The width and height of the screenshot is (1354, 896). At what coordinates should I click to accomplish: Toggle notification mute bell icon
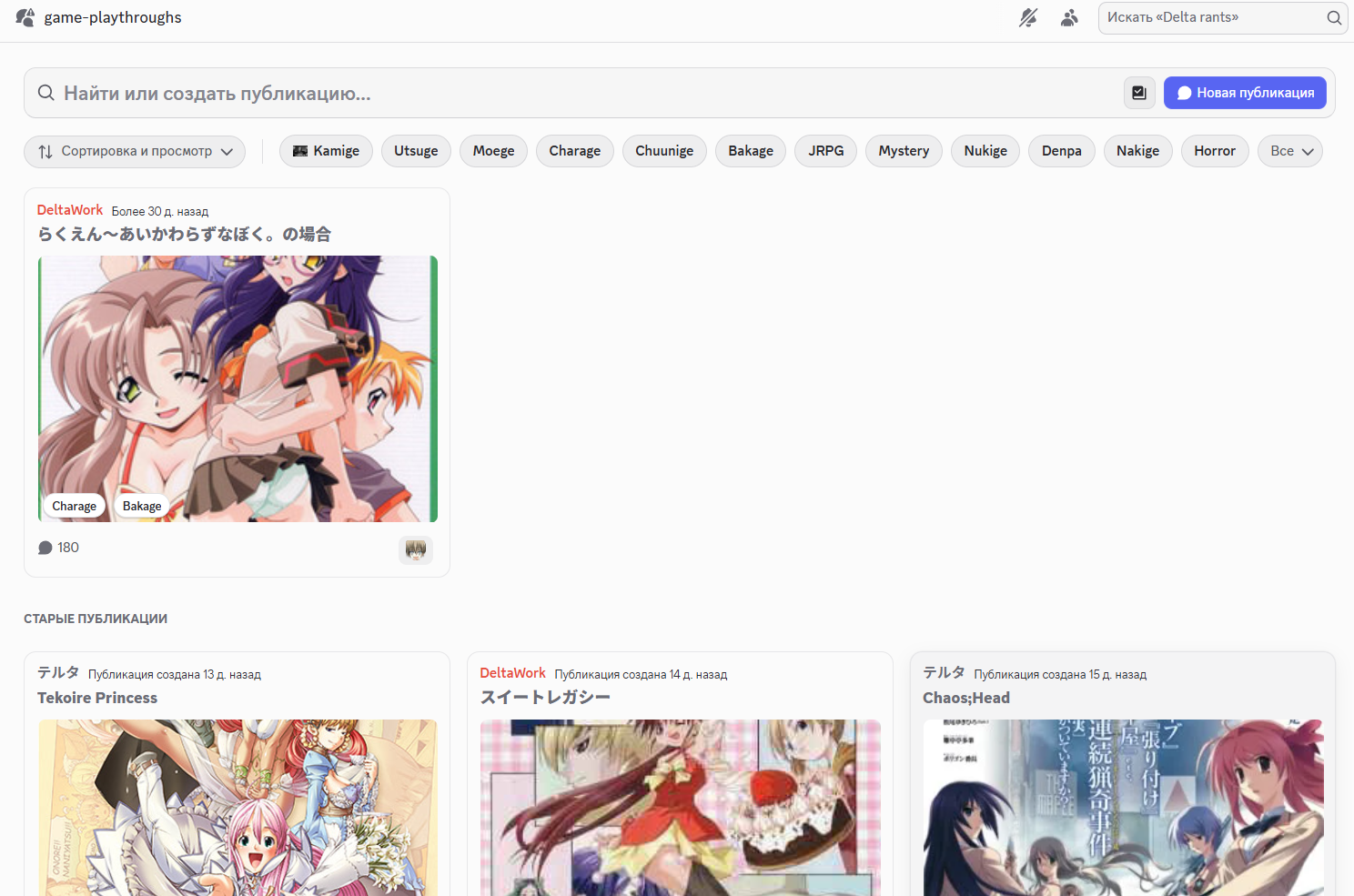(x=1028, y=17)
